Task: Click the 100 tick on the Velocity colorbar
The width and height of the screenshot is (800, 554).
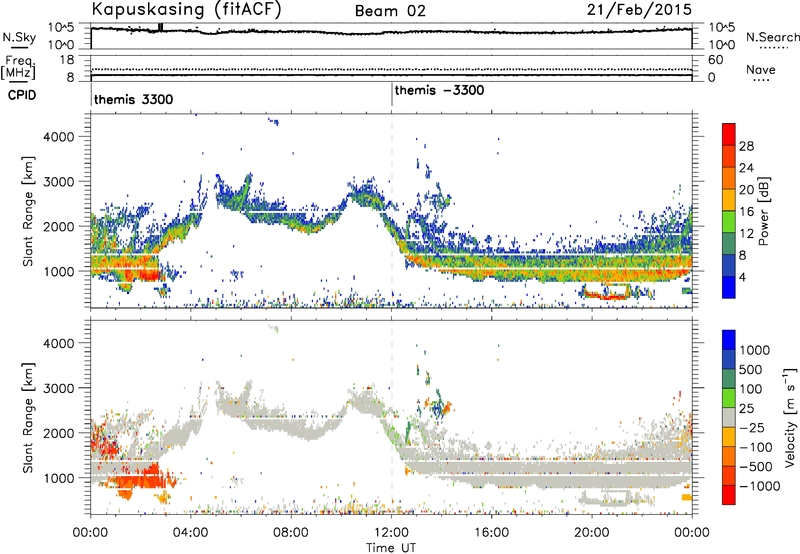Action: [749, 389]
